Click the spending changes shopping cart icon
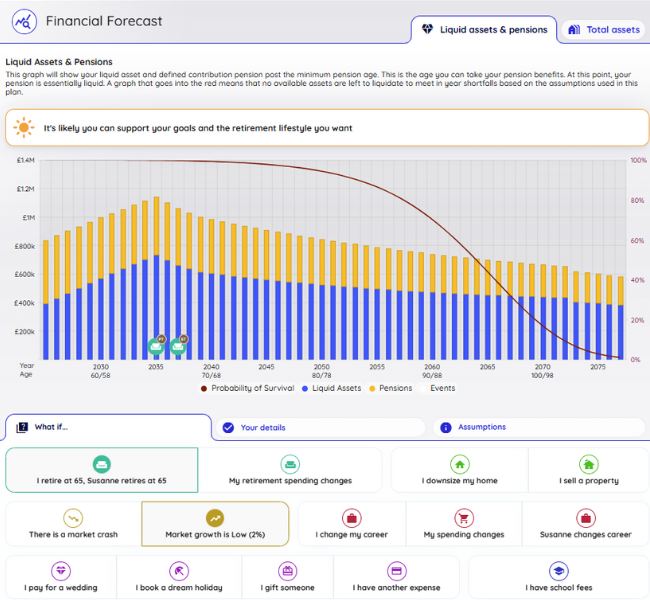 [x=464, y=518]
